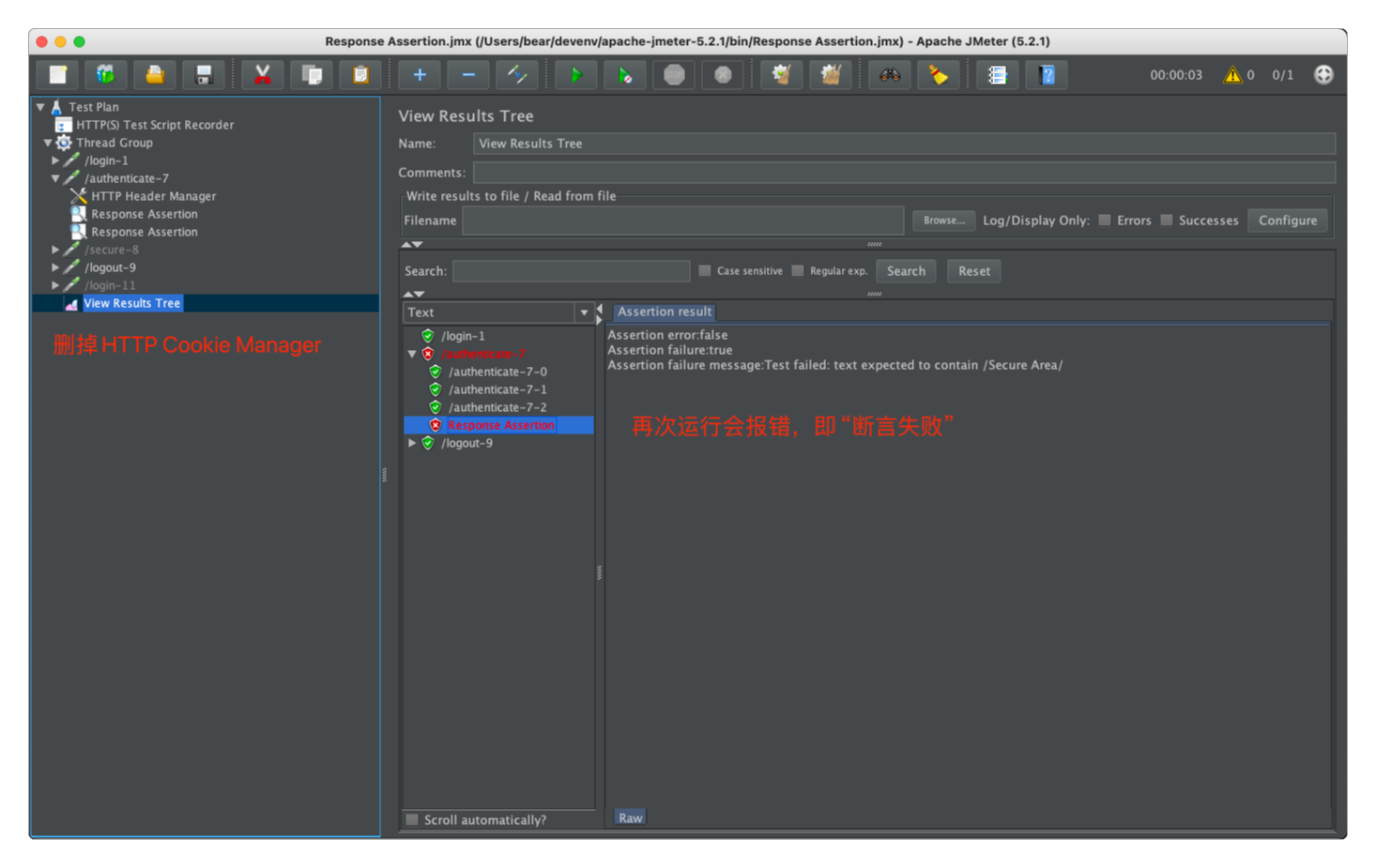Open a test plan file
The width and height of the screenshot is (1376, 868).
(x=155, y=75)
